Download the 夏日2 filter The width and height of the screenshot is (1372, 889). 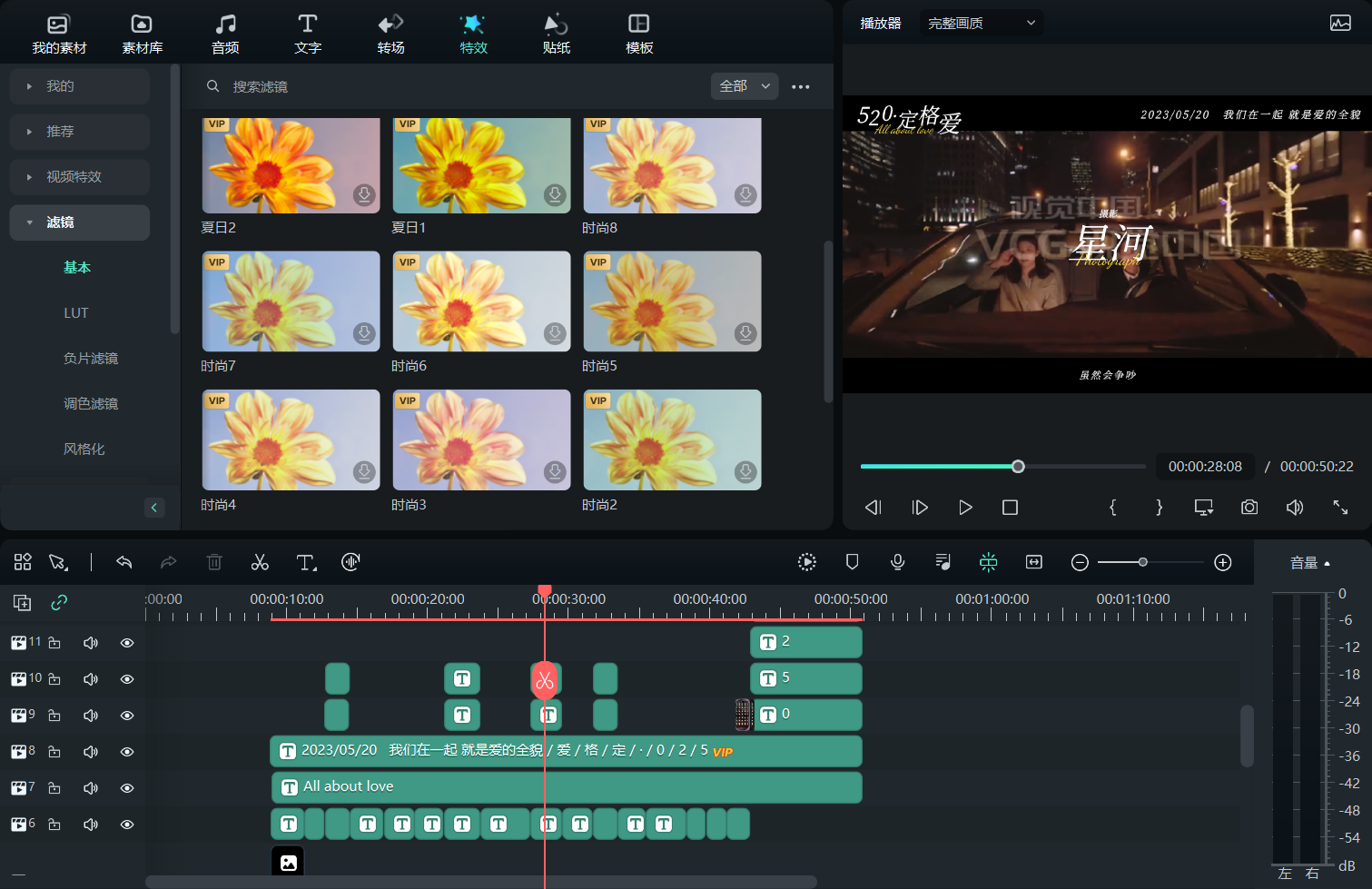point(364,194)
